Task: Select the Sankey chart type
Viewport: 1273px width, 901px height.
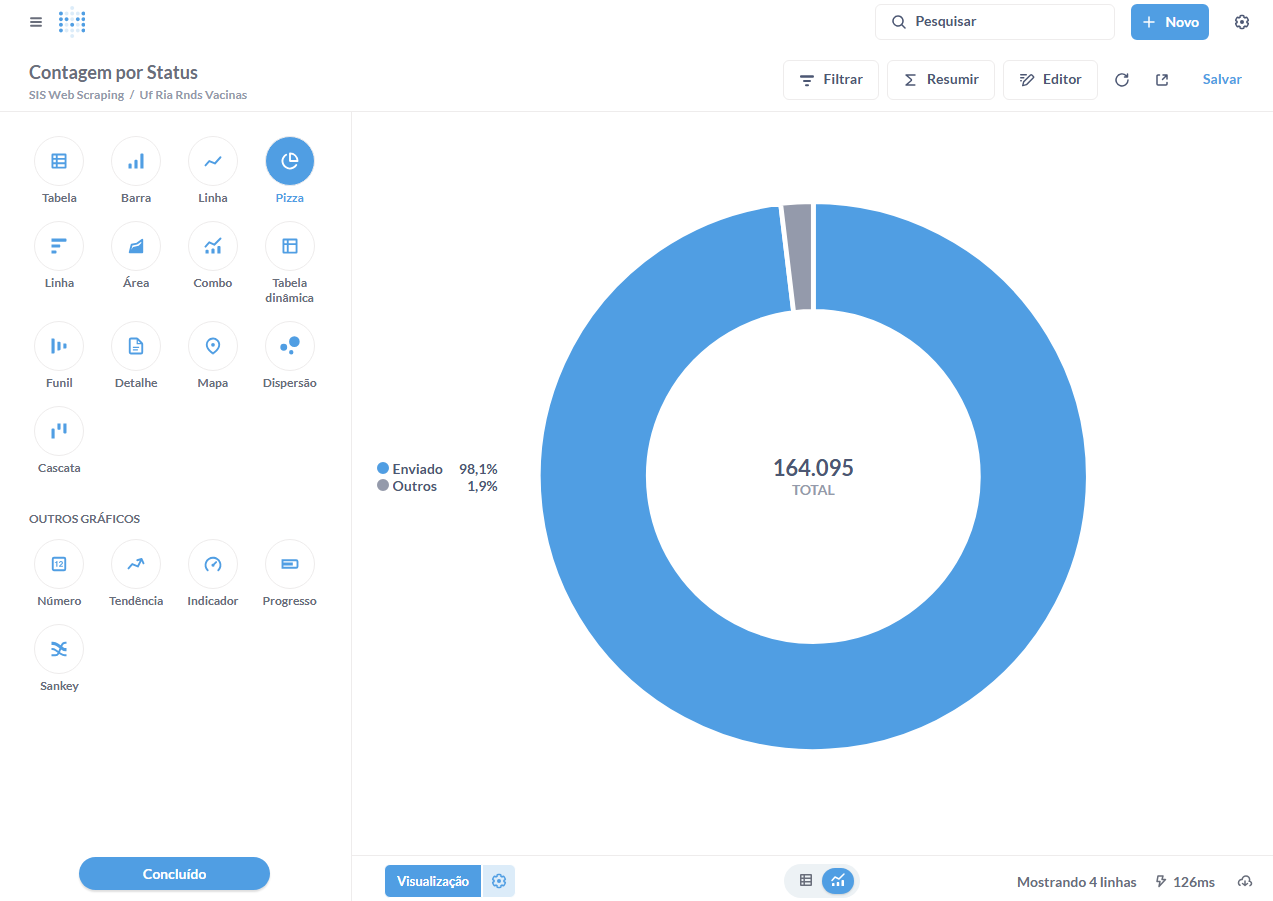Action: [59, 649]
